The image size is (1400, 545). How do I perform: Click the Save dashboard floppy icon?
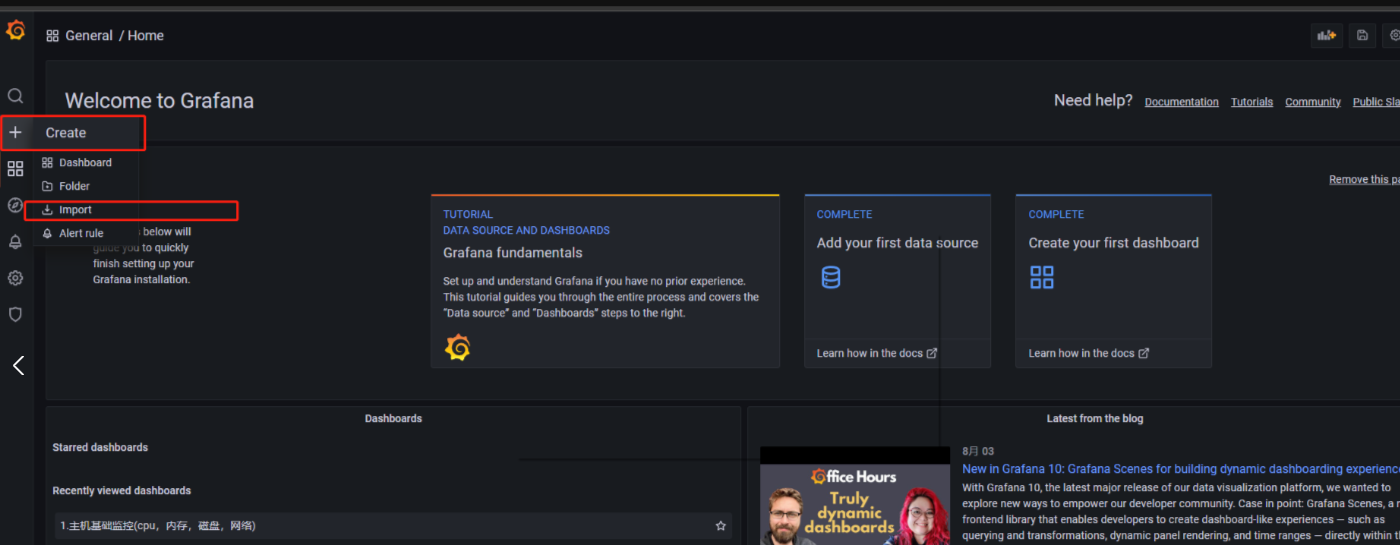pyautogui.click(x=1362, y=35)
